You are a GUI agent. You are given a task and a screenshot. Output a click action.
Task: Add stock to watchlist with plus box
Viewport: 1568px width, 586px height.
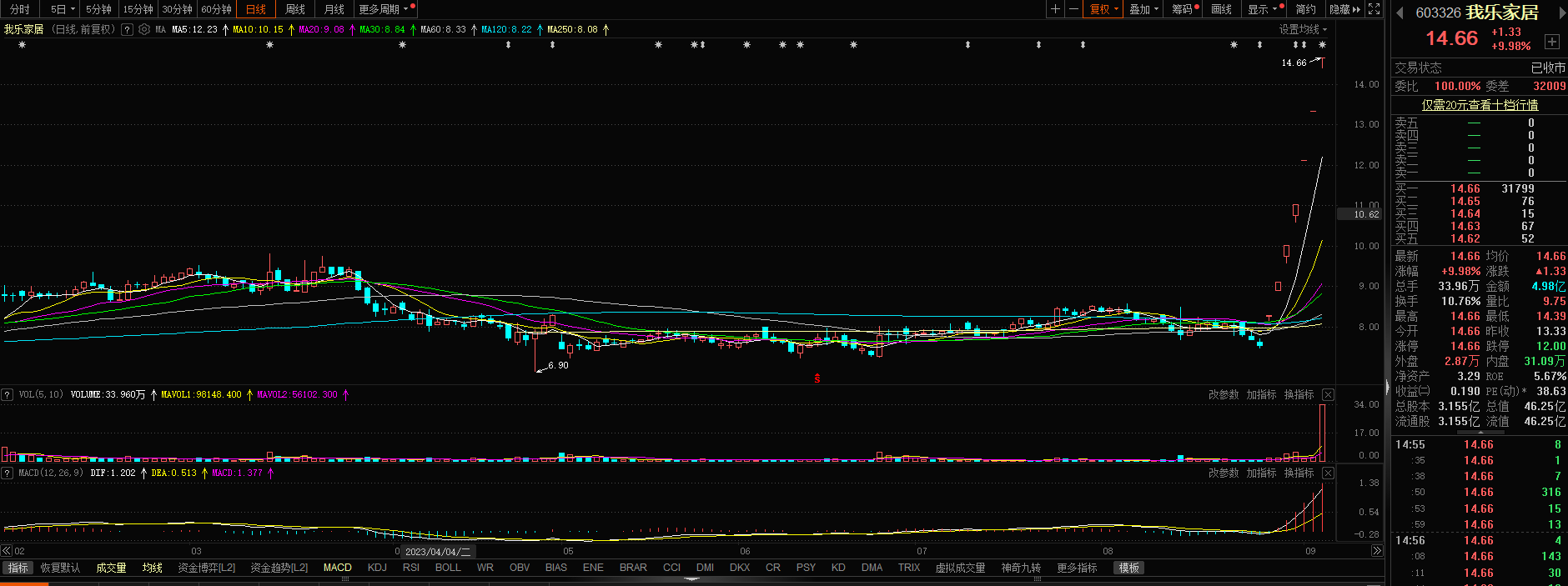(x=1551, y=42)
